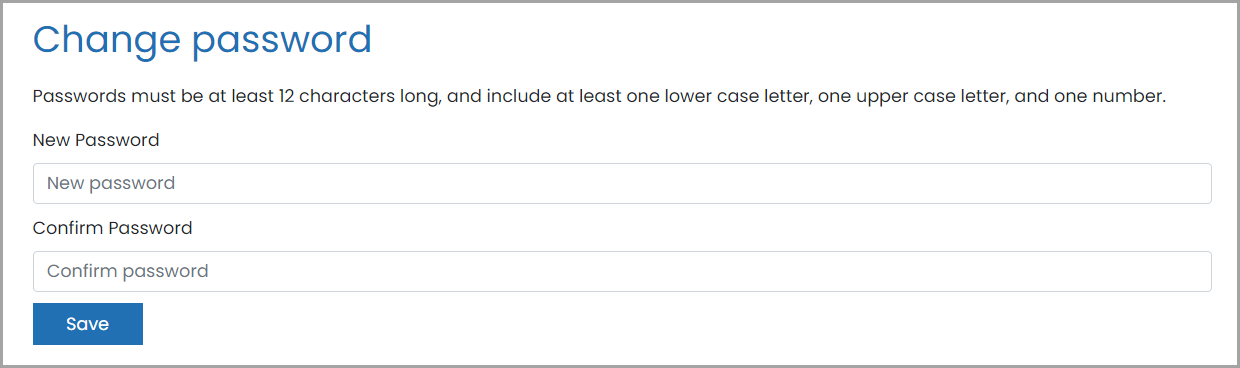
Task: Click the label above the New password box
Action: [96, 140]
